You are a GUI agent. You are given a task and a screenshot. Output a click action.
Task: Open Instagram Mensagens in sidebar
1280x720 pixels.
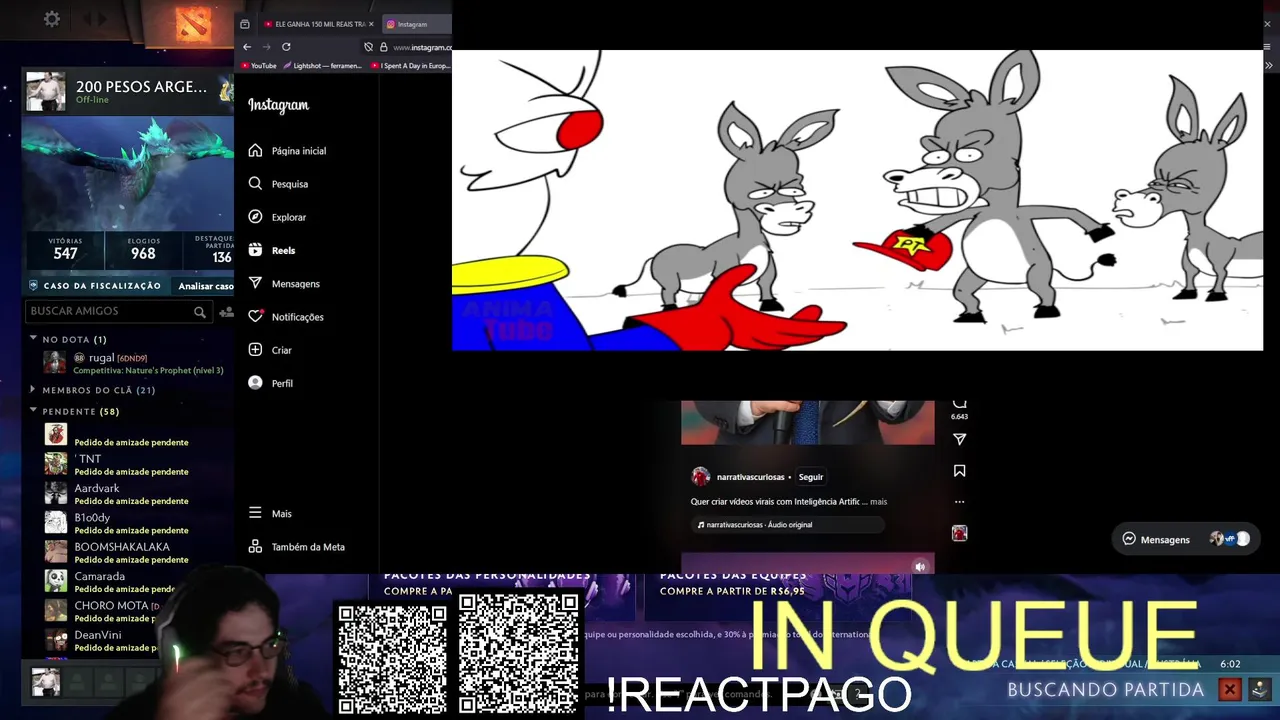tap(285, 284)
